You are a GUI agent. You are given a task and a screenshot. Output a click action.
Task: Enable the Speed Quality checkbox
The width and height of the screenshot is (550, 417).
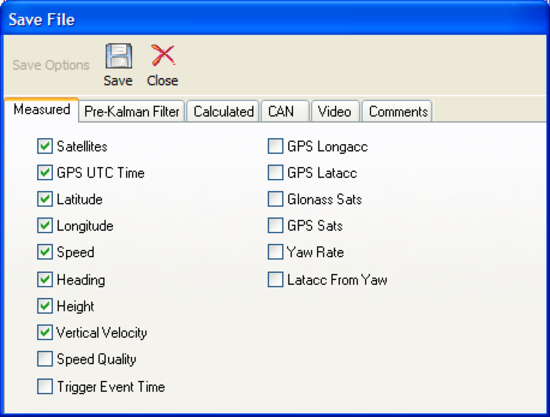[x=45, y=359]
